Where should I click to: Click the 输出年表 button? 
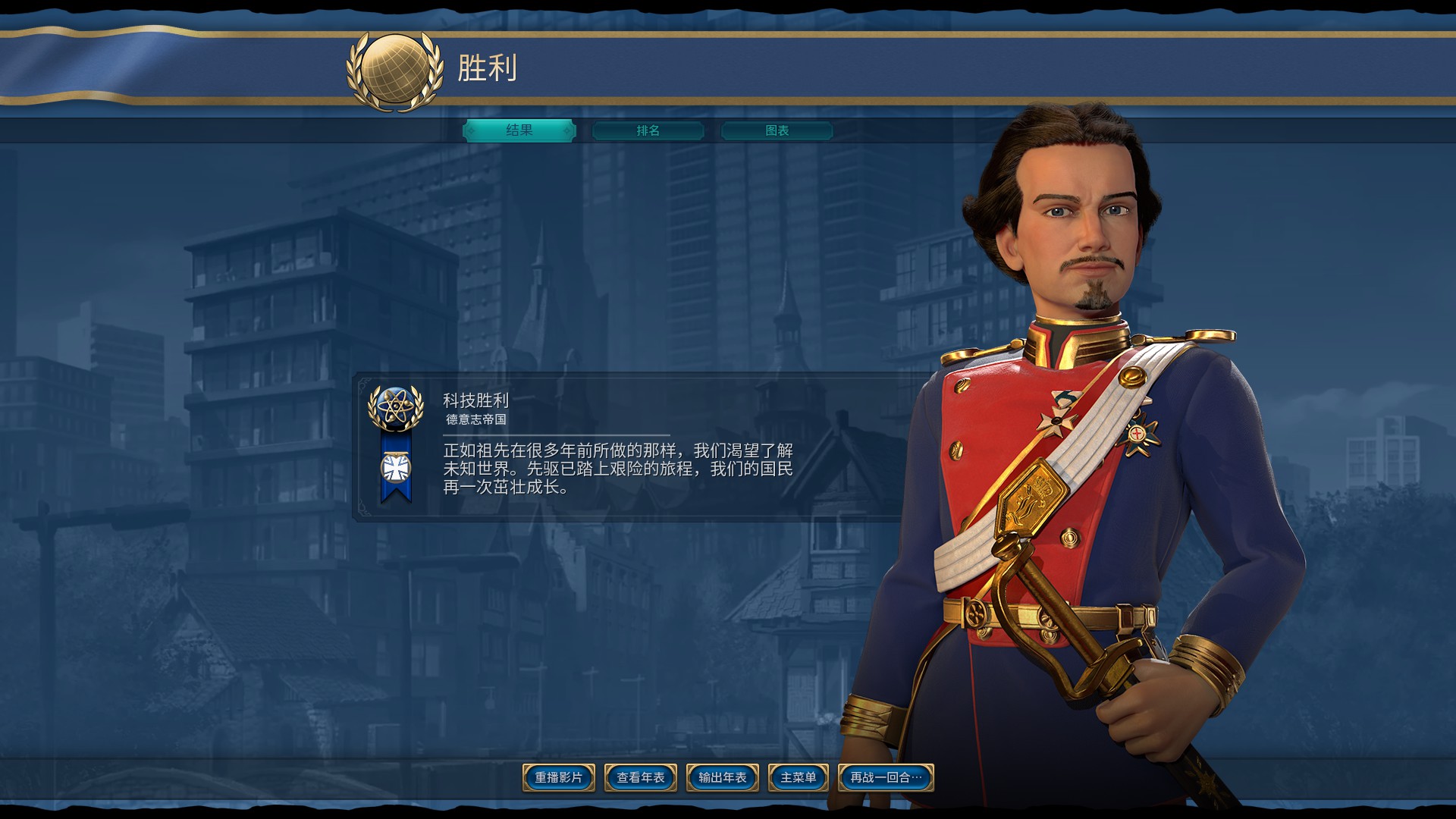point(723,777)
